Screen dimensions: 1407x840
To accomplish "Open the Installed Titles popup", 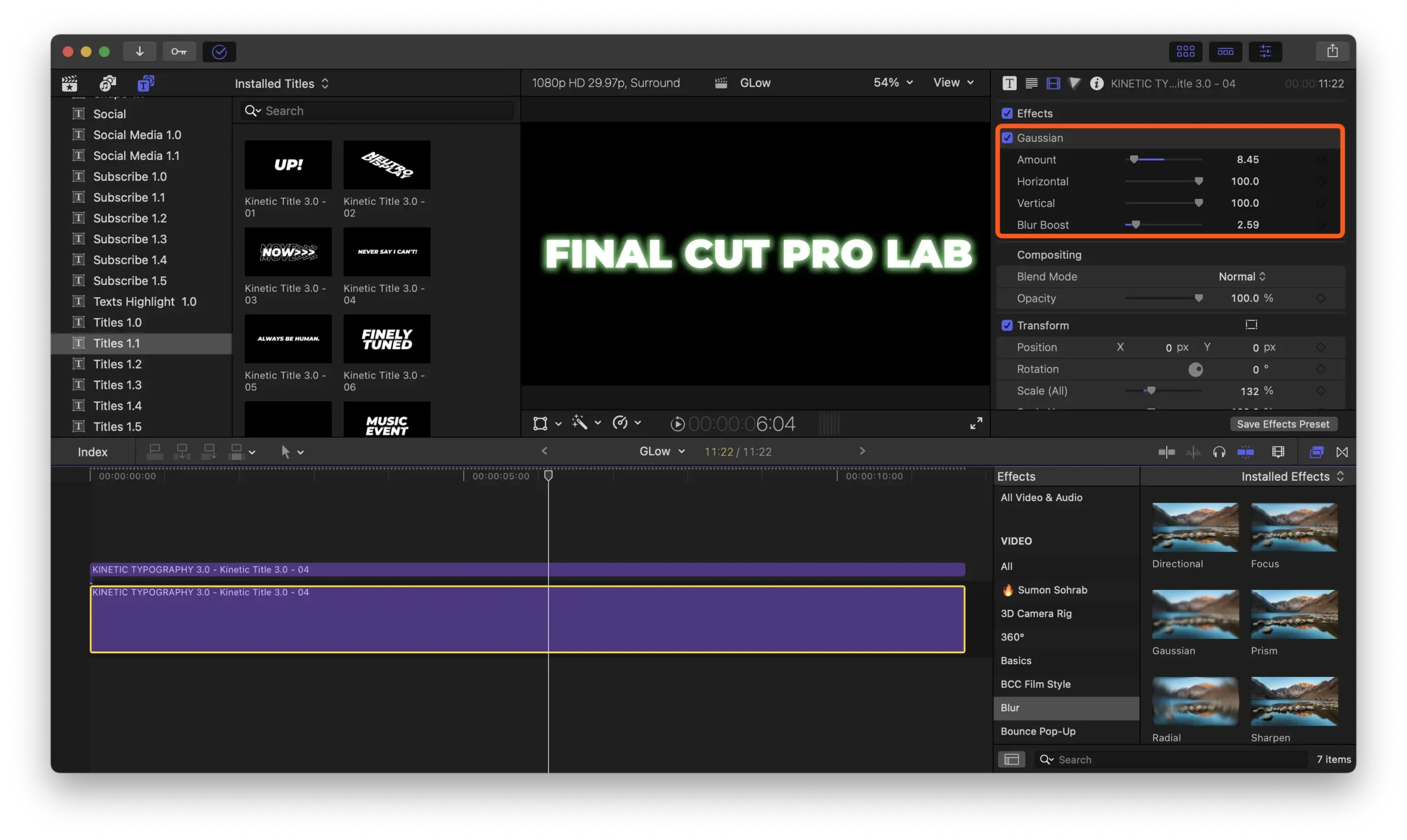I will (x=281, y=83).
